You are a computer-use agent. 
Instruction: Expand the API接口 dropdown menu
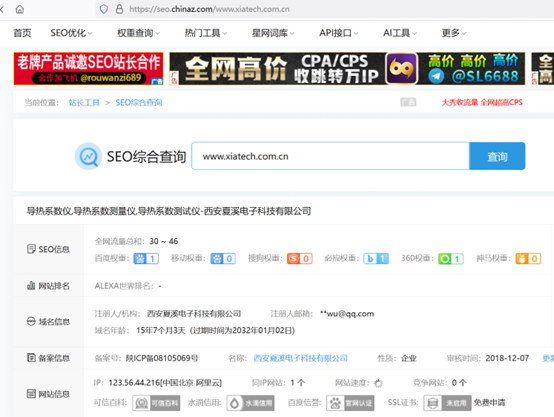(x=339, y=33)
